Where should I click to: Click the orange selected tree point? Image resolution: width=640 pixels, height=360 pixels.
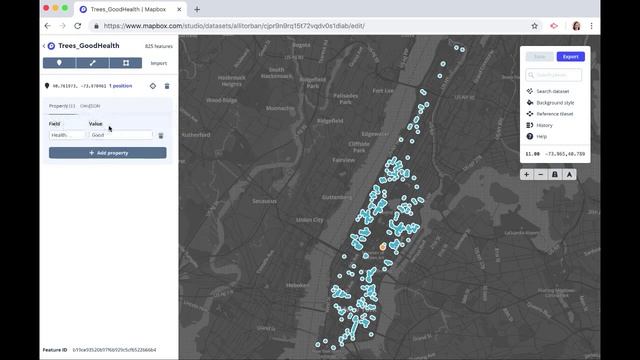point(382,247)
